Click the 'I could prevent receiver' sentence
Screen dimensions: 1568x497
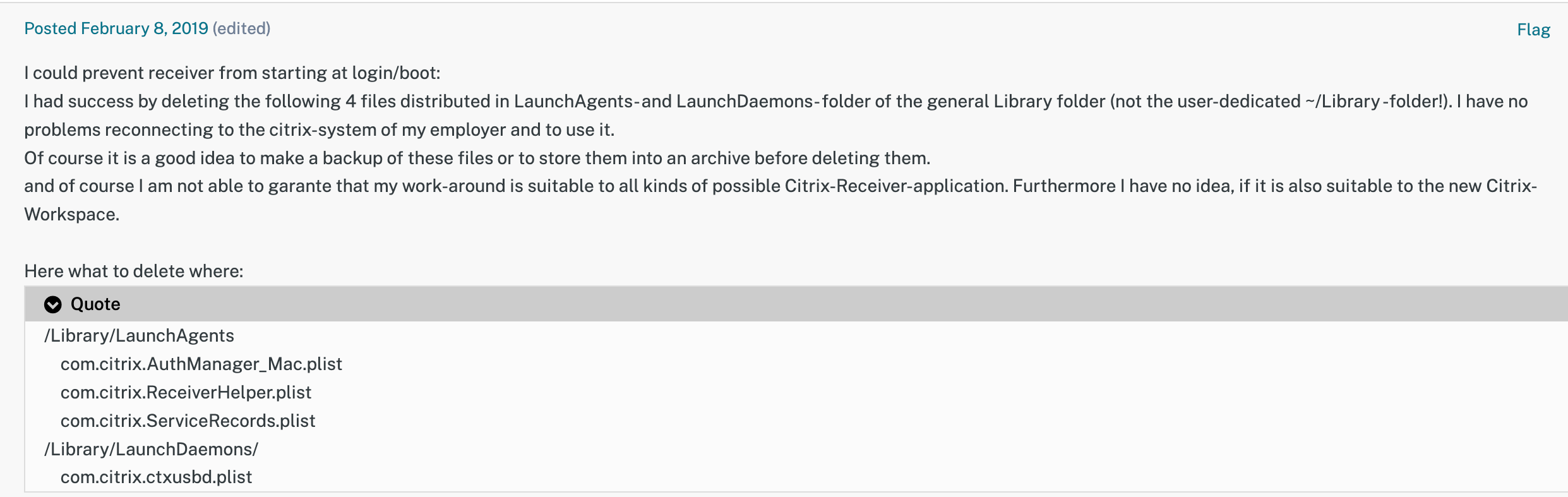click(232, 73)
